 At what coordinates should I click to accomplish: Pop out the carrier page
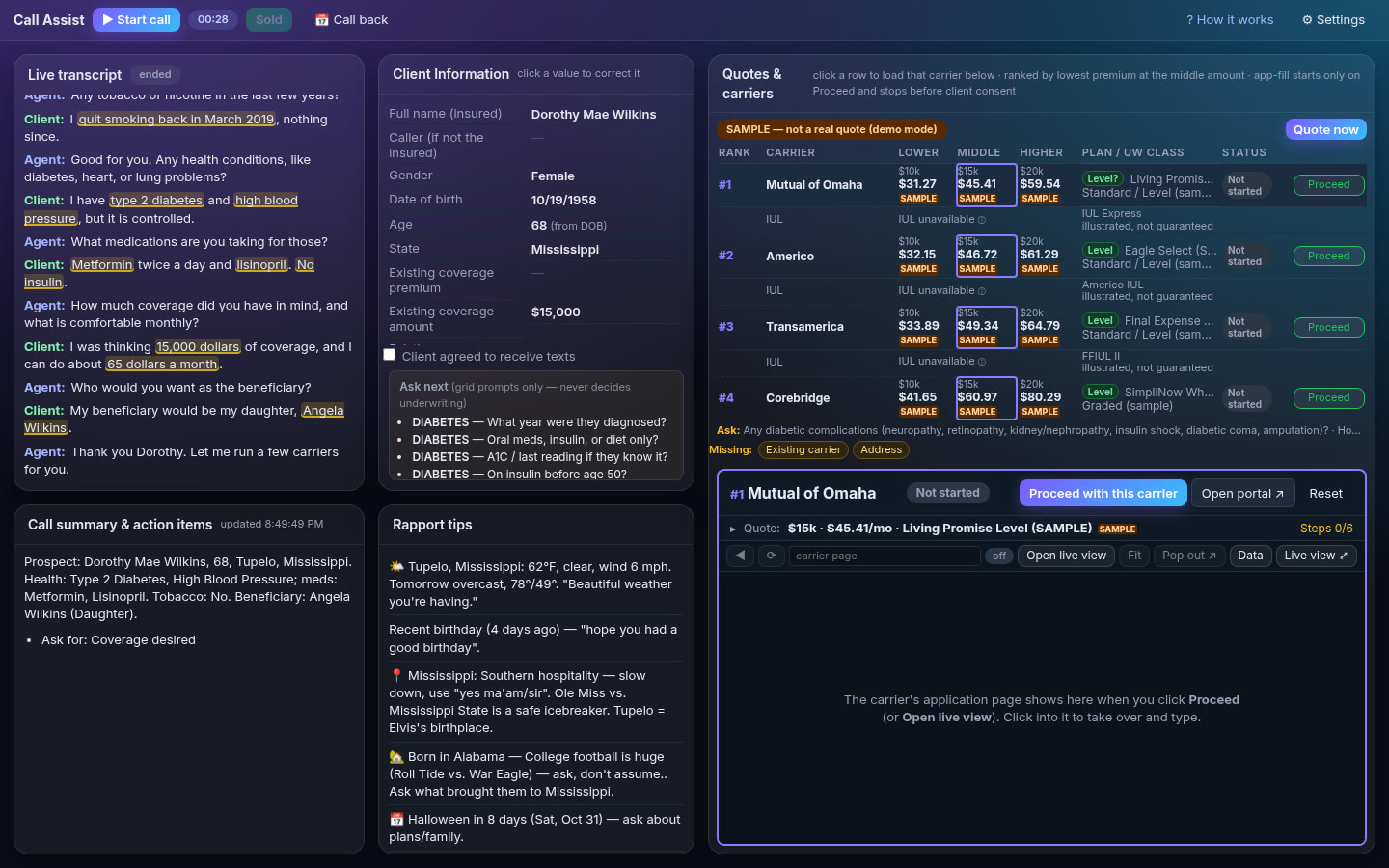coord(1189,556)
